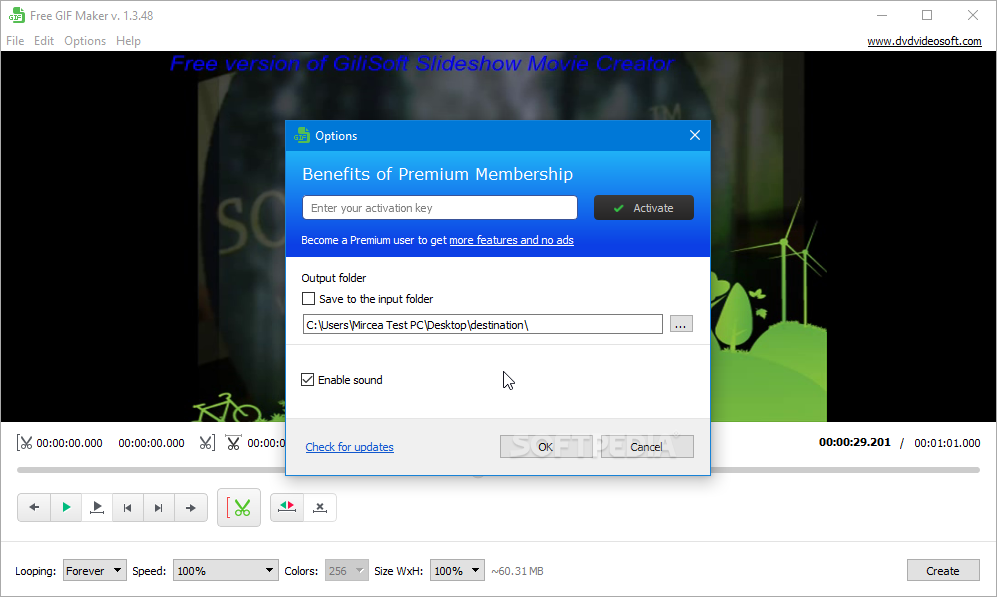Click the estimated size ~60.31 MB
The width and height of the screenshot is (997, 597).
[x=517, y=571]
